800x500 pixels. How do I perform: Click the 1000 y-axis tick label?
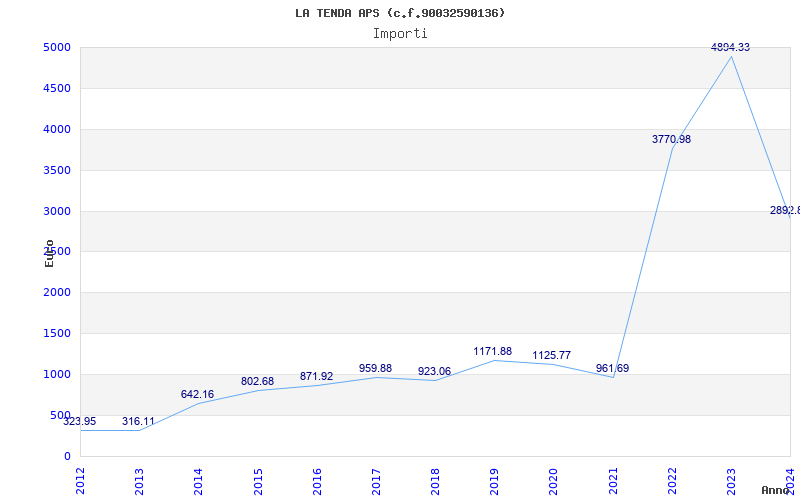click(x=57, y=374)
